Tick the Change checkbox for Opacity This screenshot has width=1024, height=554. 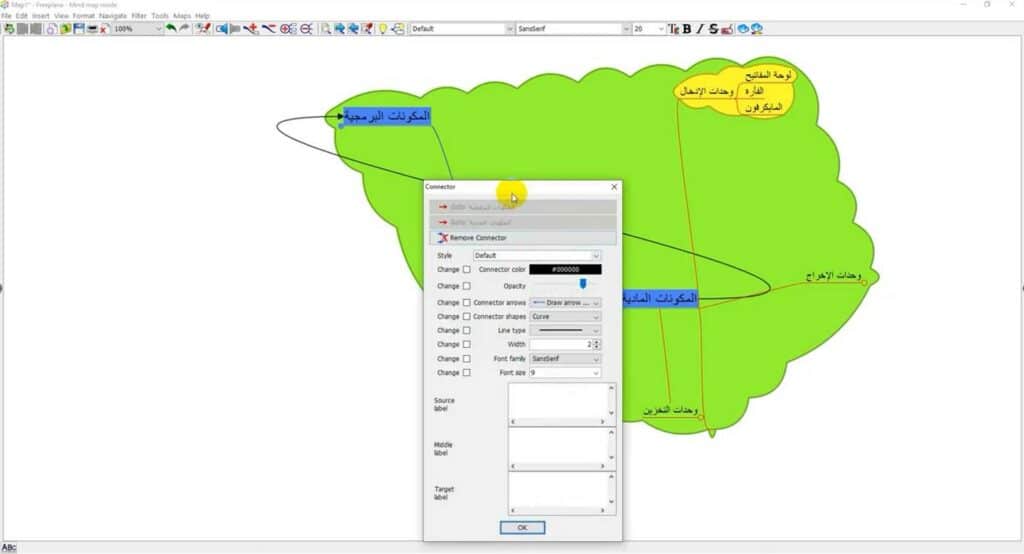[x=466, y=285]
